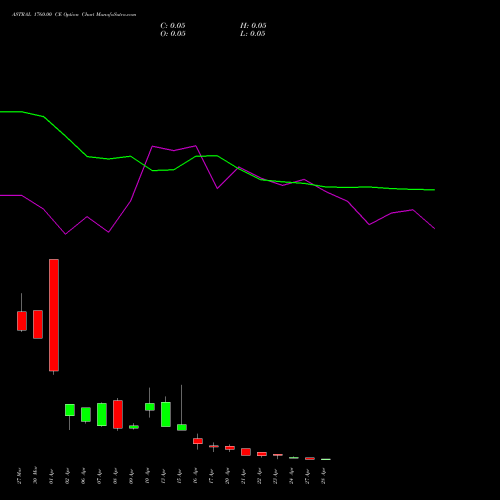
Task: Select the small green 09 Apr candle
Action: [134, 427]
